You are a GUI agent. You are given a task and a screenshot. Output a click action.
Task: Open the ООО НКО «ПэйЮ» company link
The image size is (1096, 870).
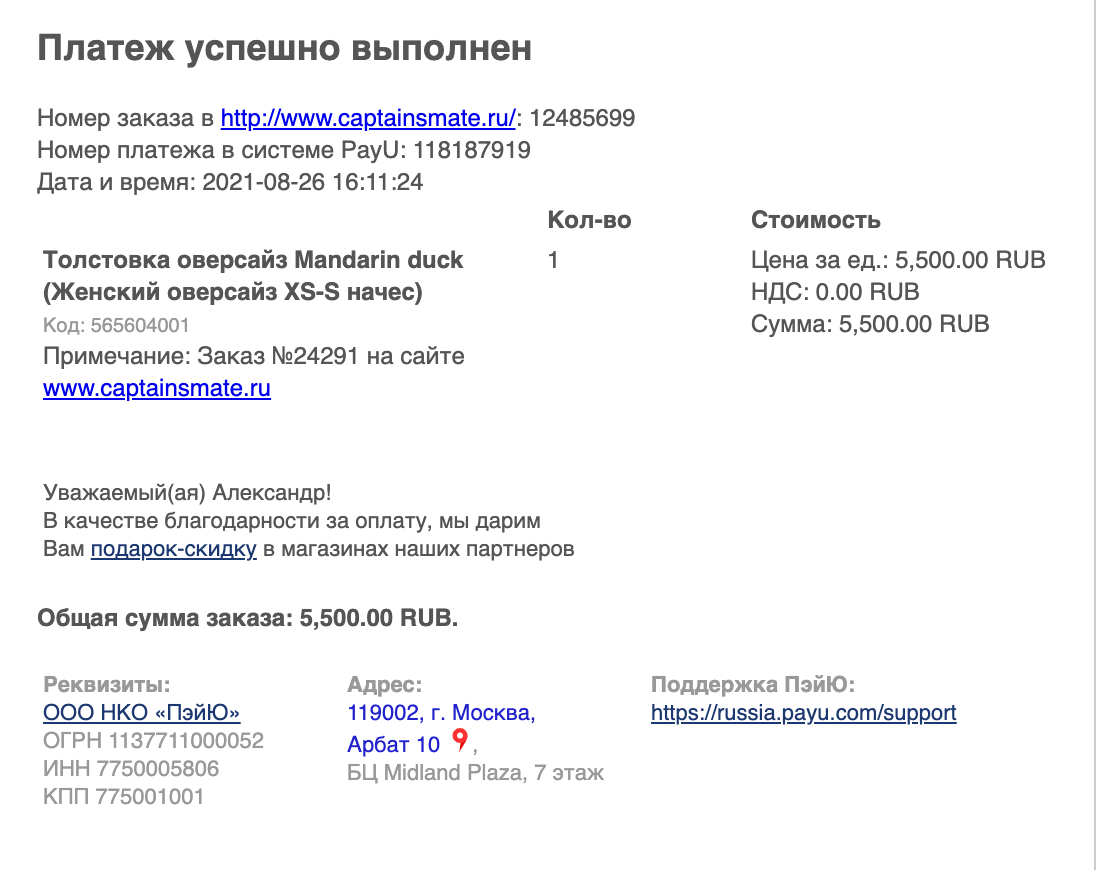coord(141,712)
